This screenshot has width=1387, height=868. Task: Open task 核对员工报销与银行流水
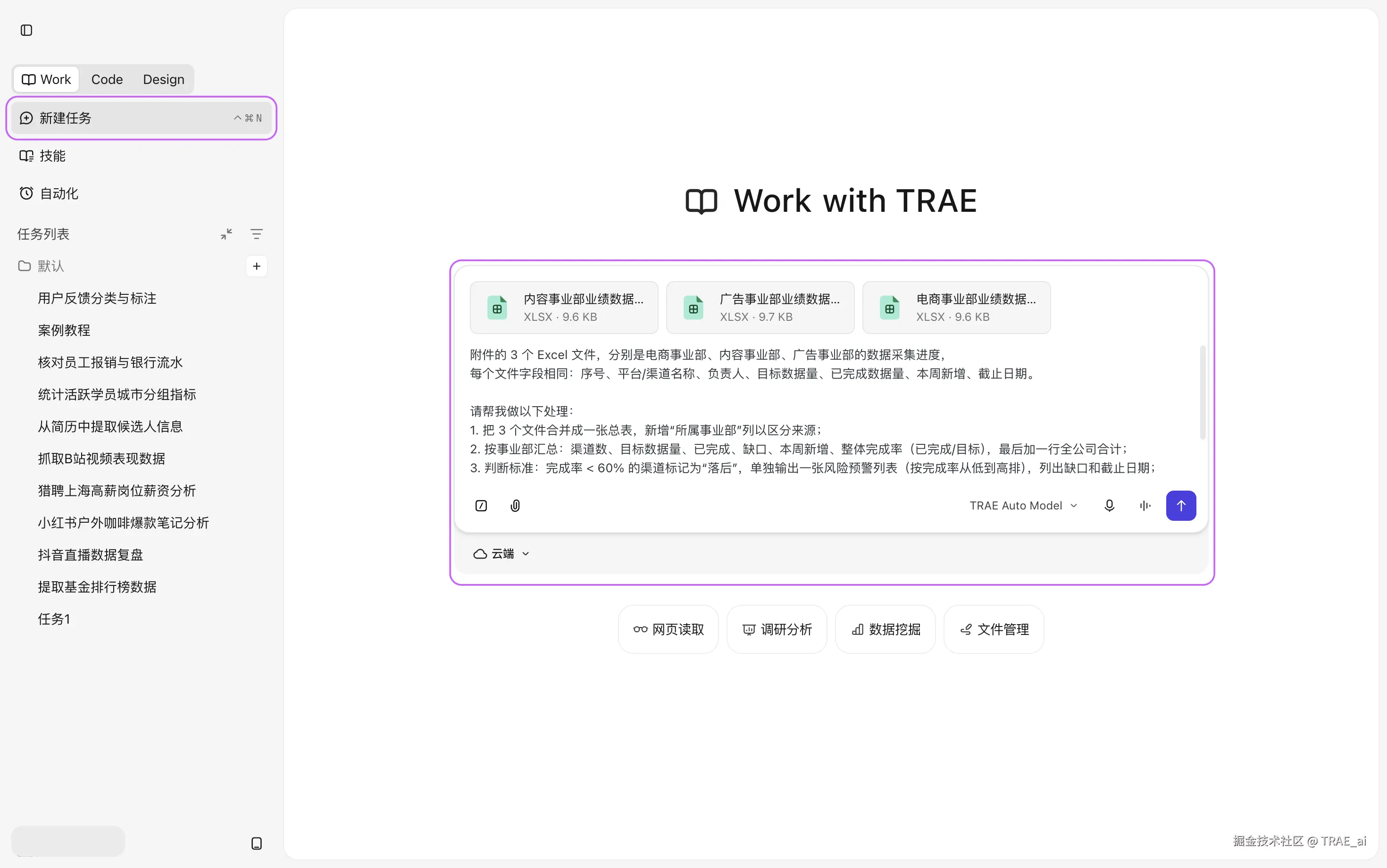pos(110,362)
